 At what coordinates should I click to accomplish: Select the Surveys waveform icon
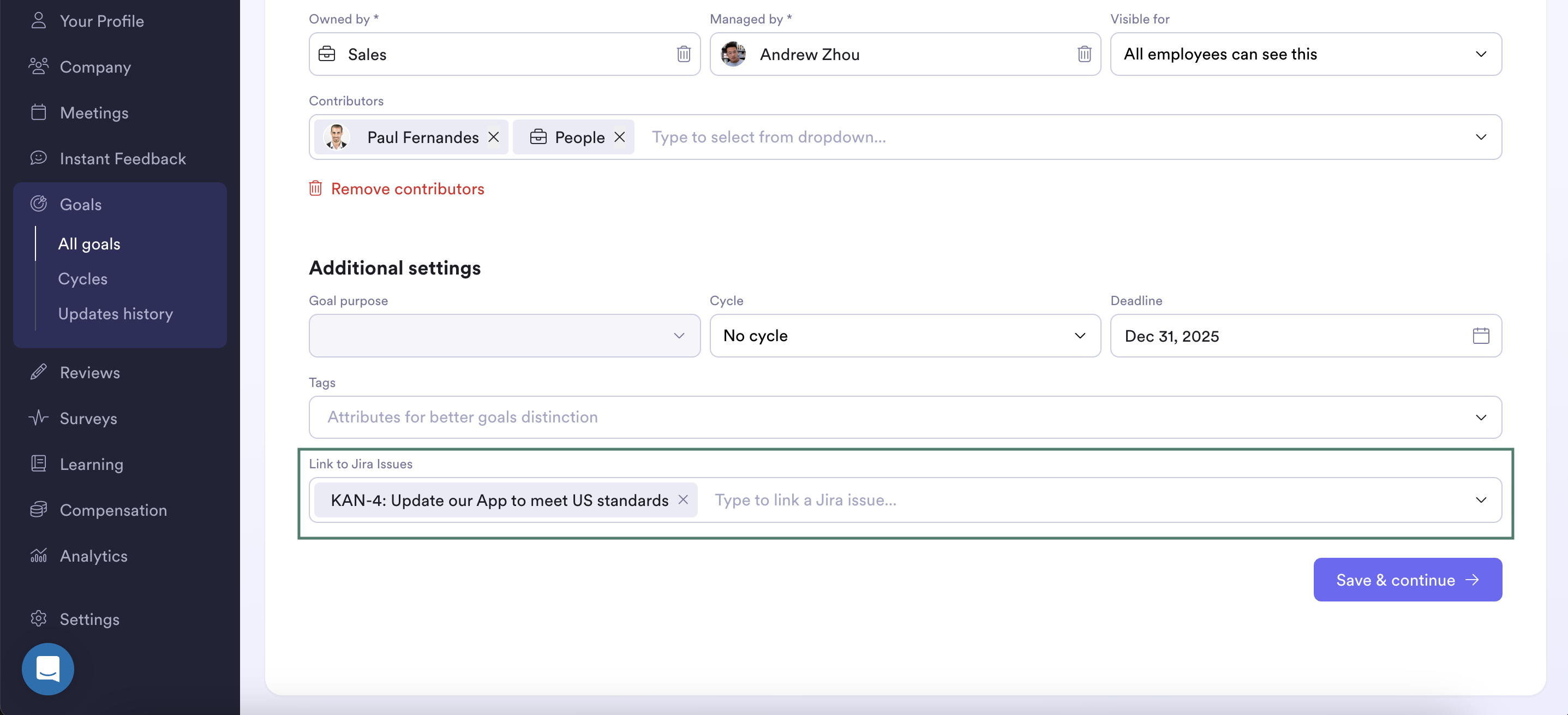click(38, 418)
